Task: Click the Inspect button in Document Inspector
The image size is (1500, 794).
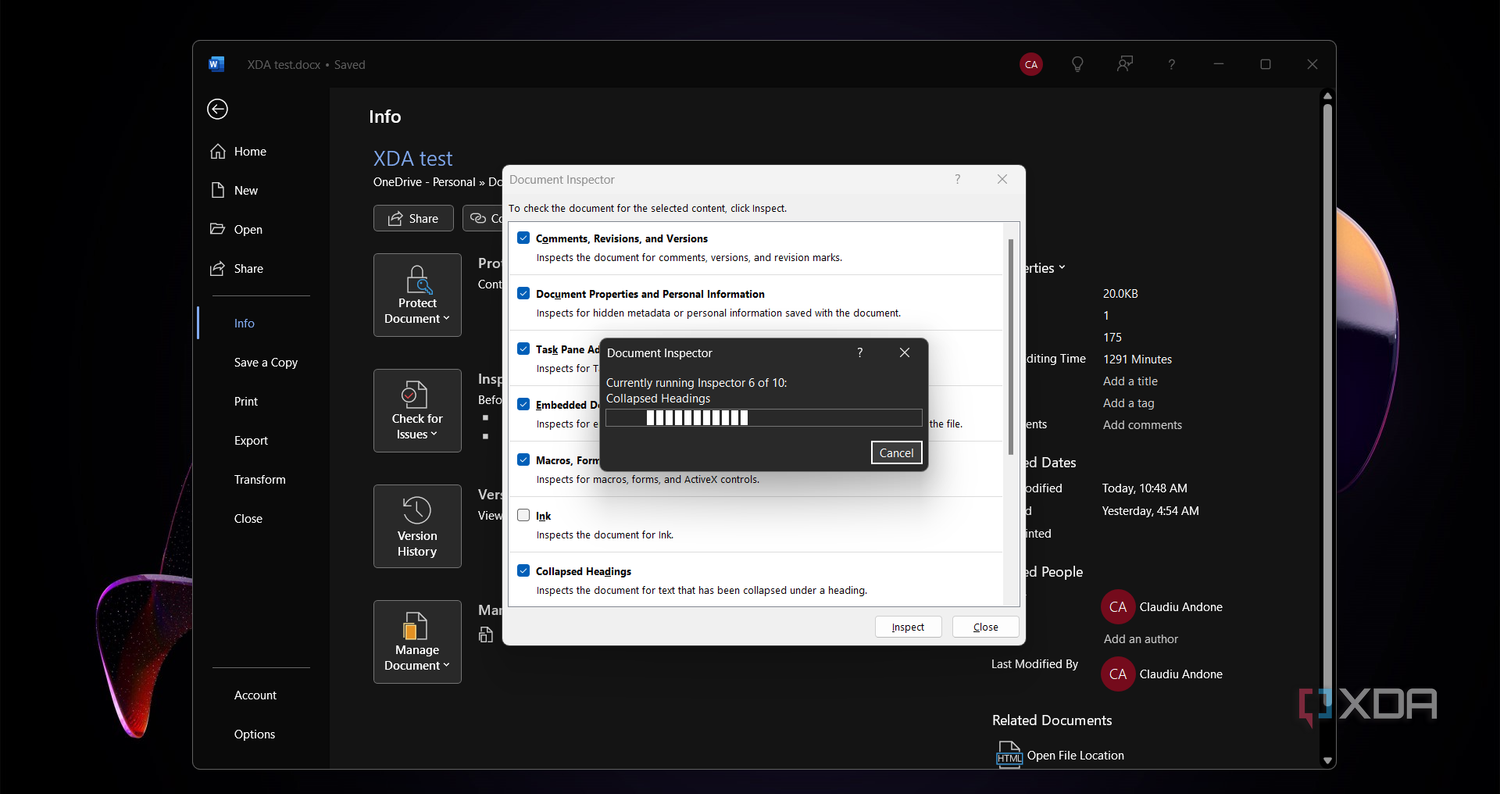Action: coord(908,627)
